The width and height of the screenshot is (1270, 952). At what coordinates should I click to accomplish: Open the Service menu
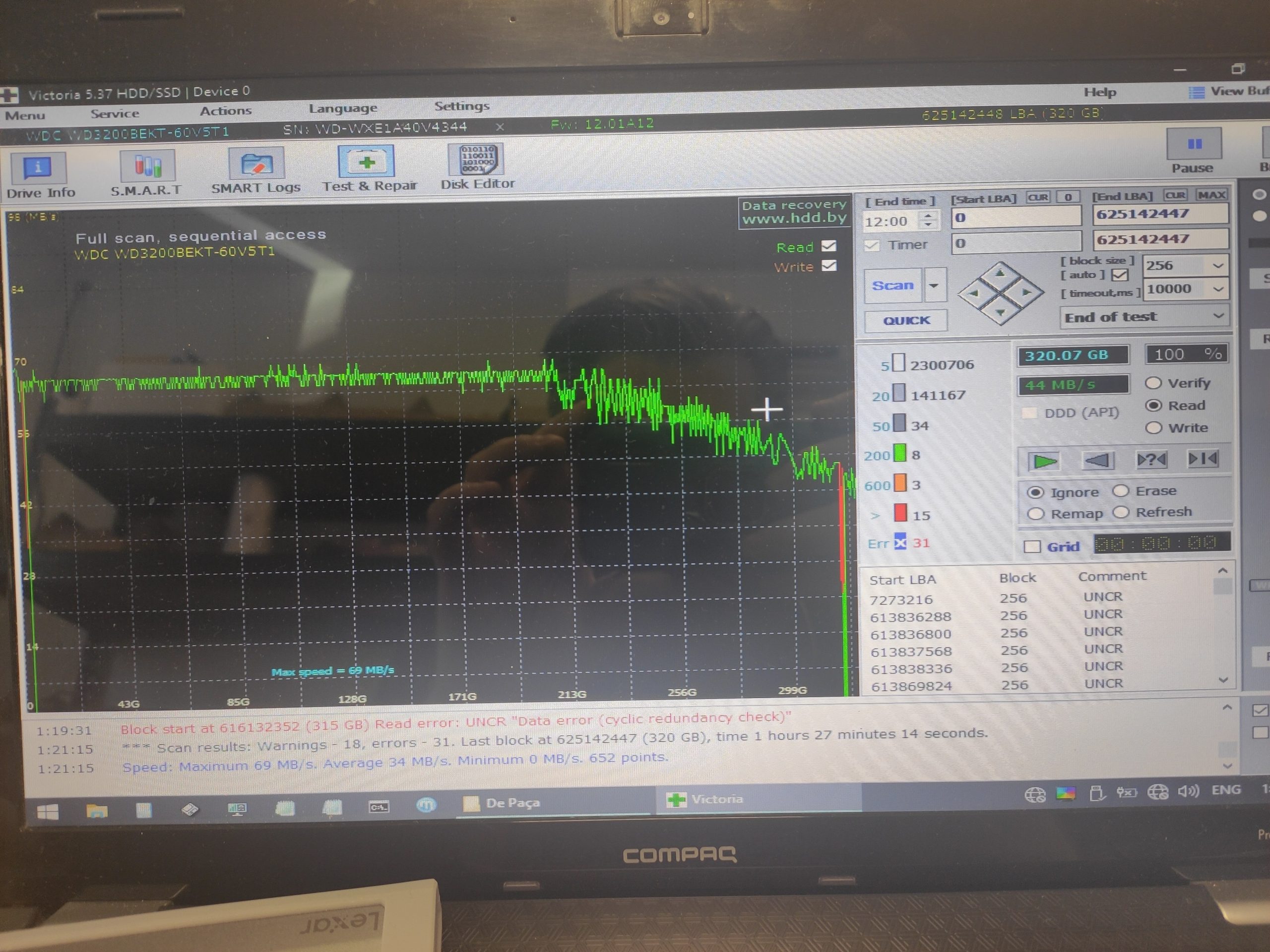click(x=114, y=114)
